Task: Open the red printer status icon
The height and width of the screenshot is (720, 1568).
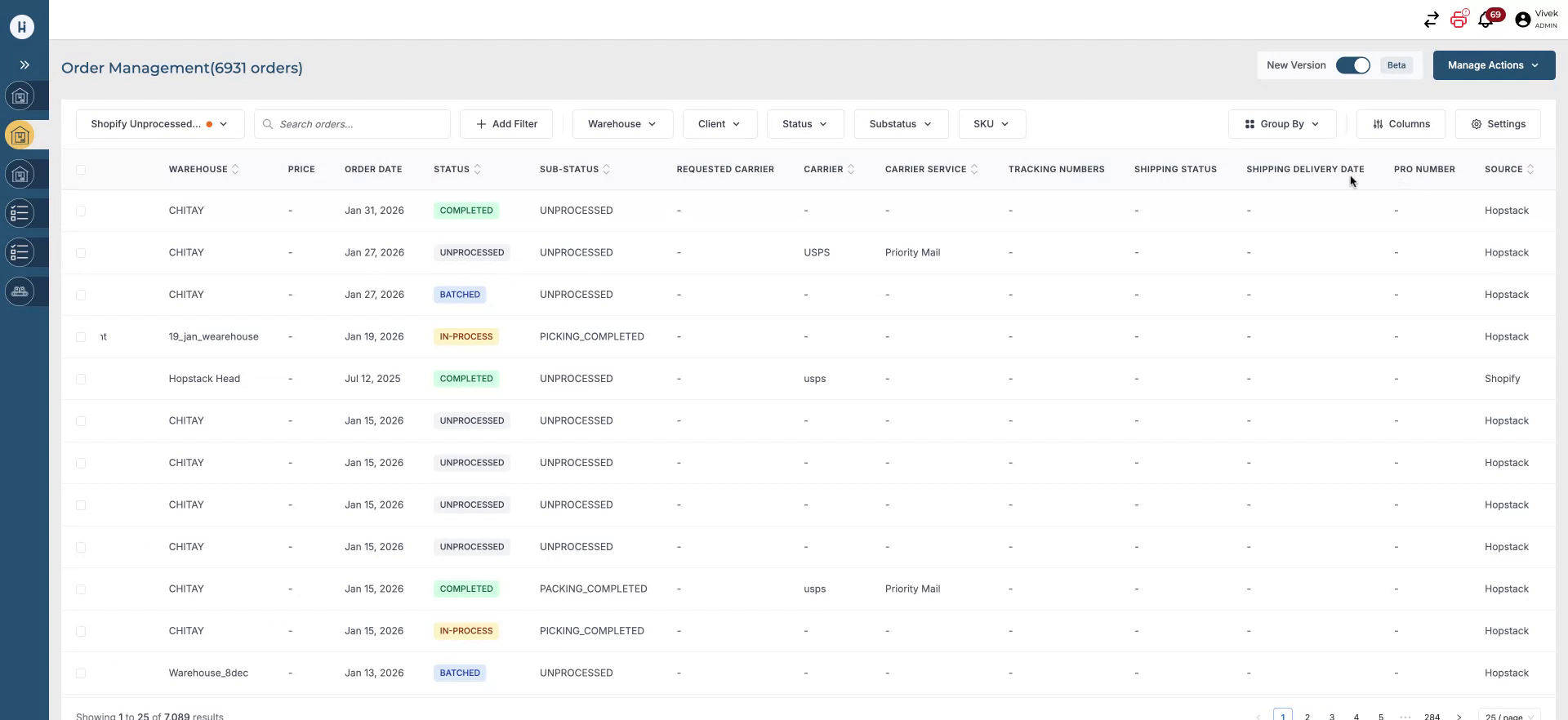Action: click(x=1459, y=20)
